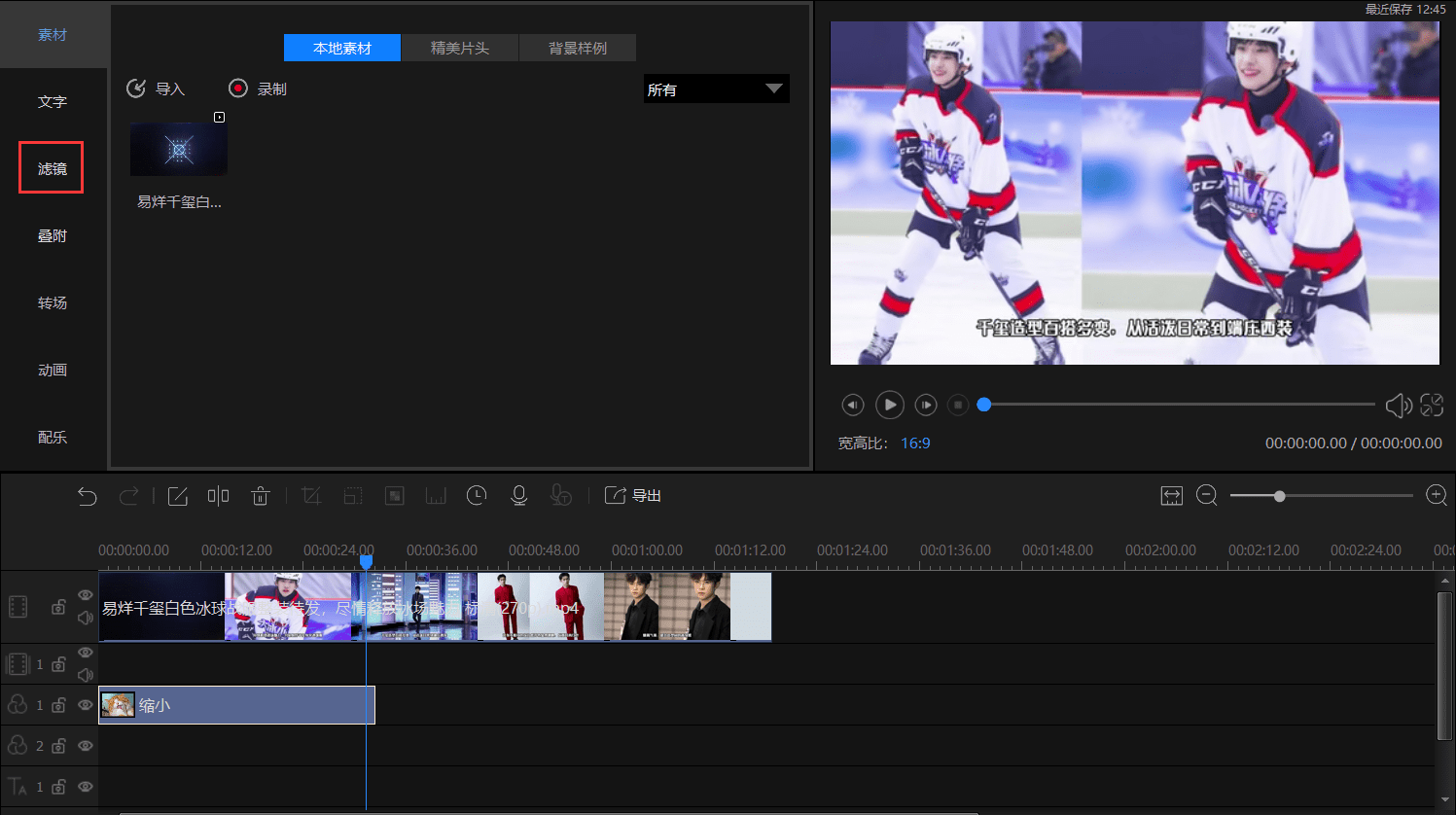Image resolution: width=1456 pixels, height=815 pixels.
Task: Hide the main video track eye icon
Action: (86, 595)
